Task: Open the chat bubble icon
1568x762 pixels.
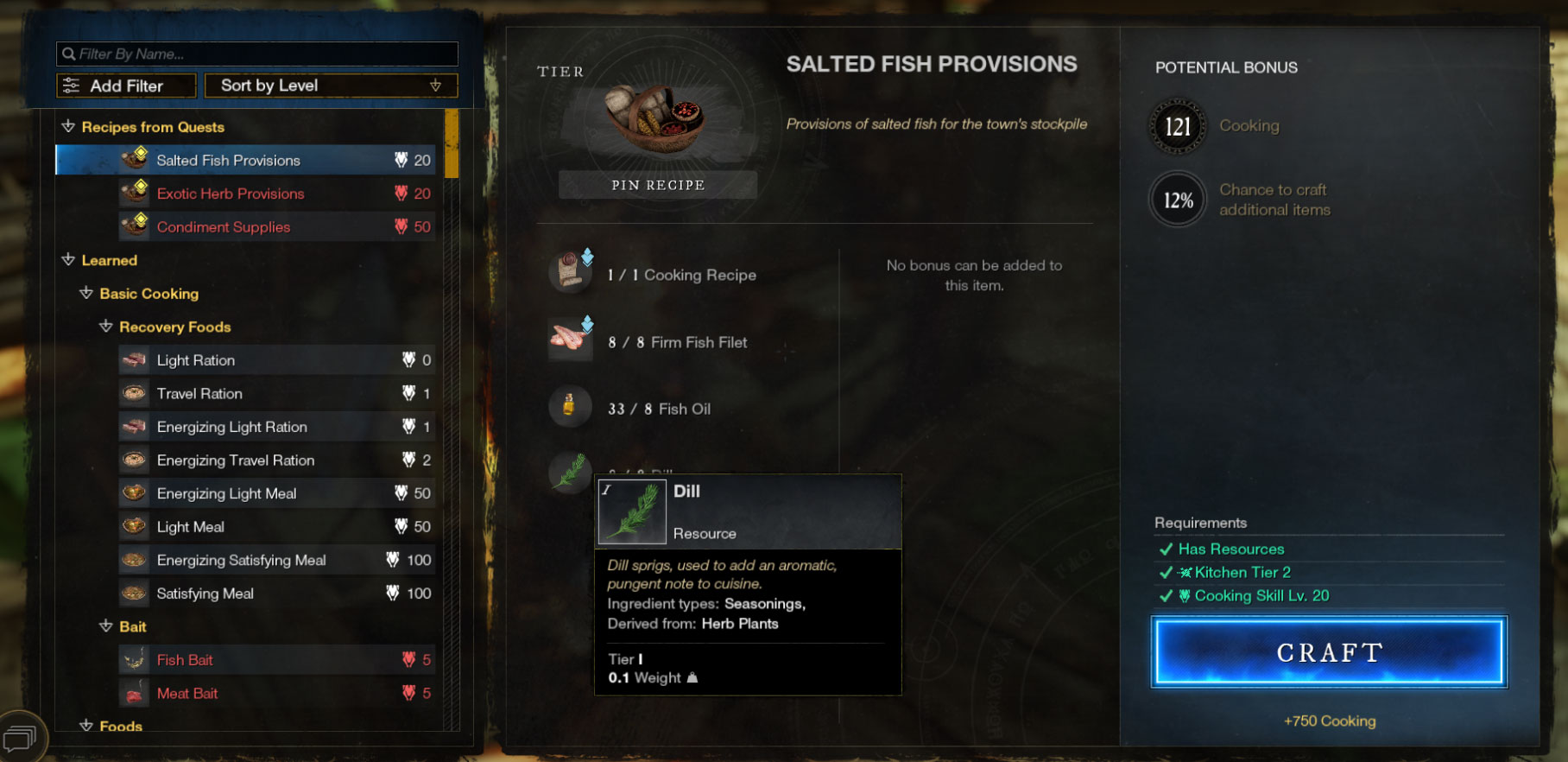Action: click(19, 739)
